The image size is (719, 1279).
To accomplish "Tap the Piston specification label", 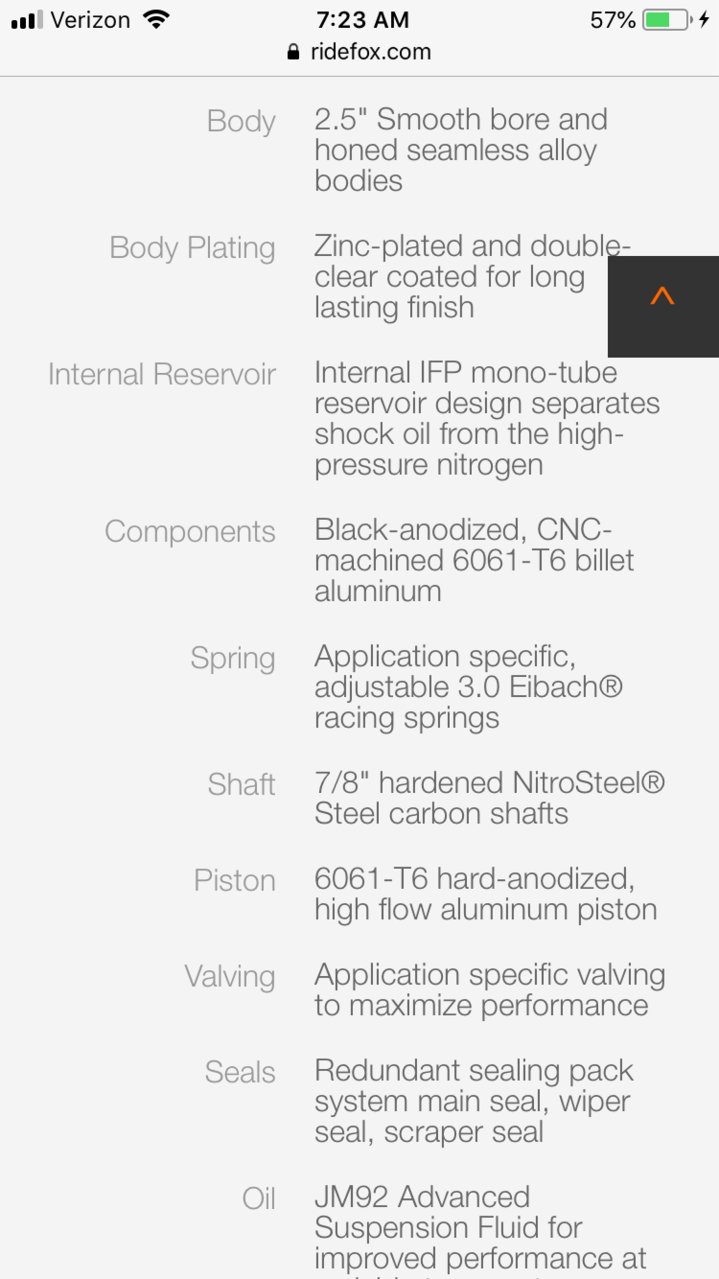I will [234, 880].
